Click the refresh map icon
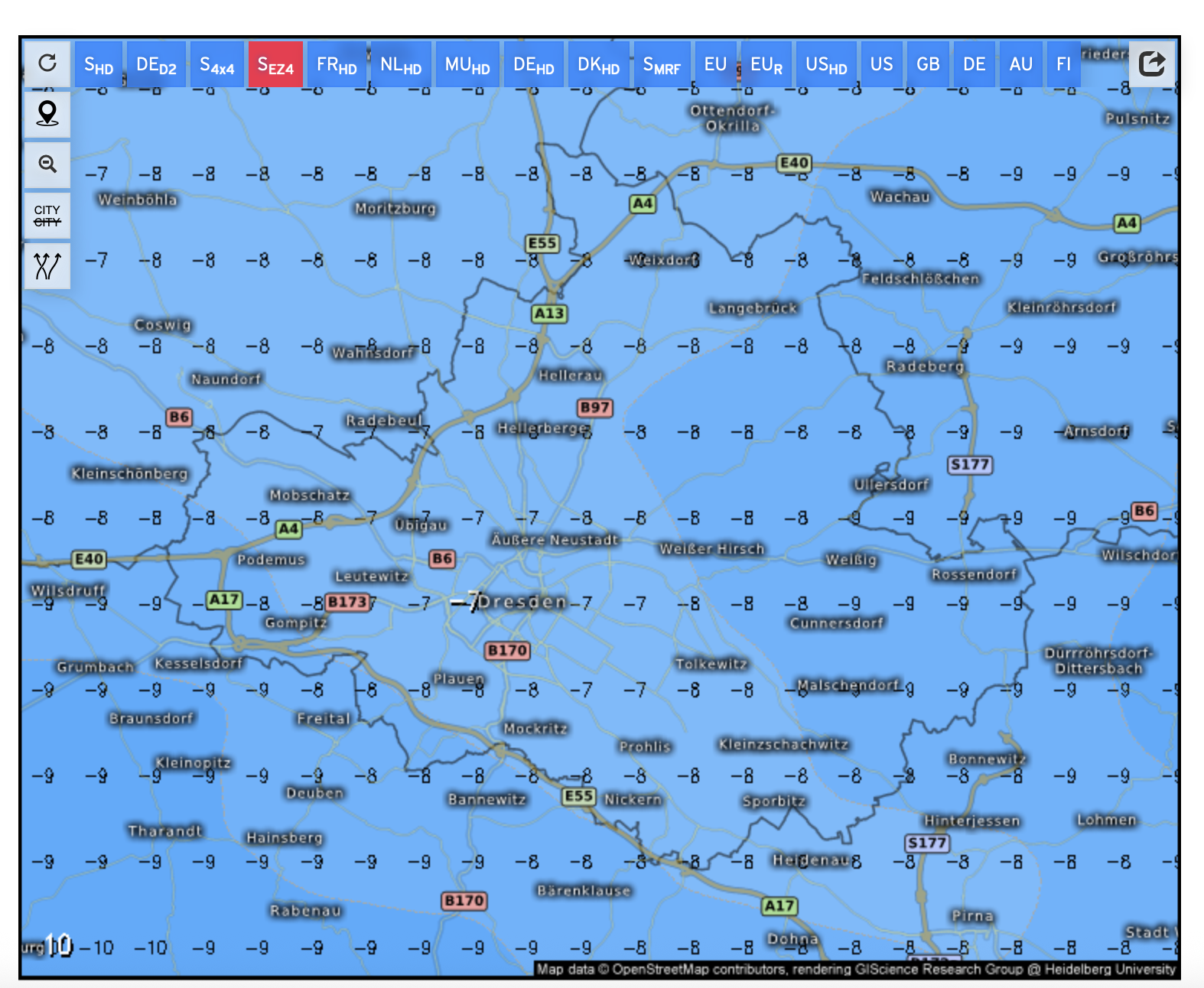The width and height of the screenshot is (1204, 988). (47, 63)
